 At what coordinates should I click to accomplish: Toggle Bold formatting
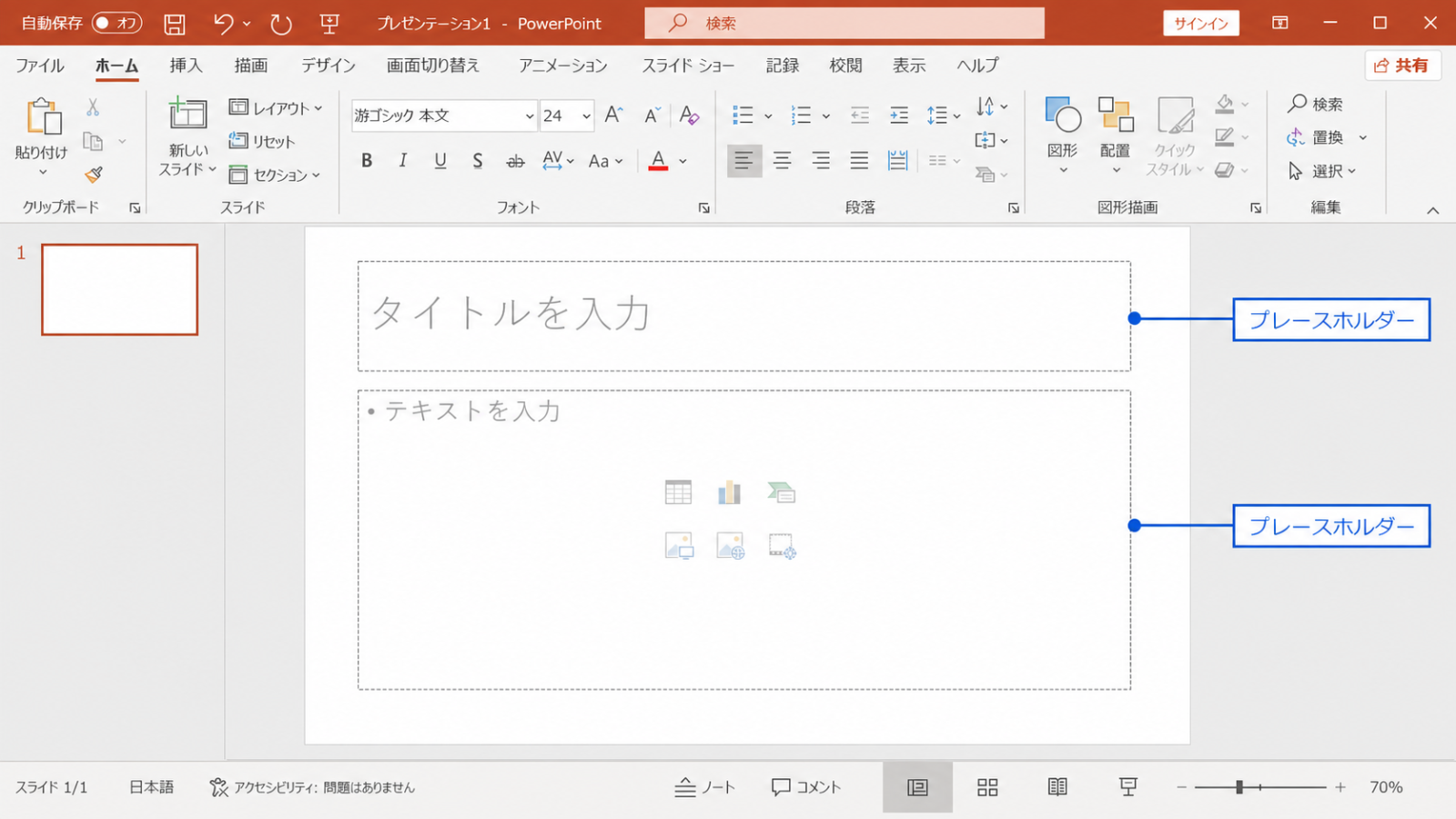click(367, 161)
